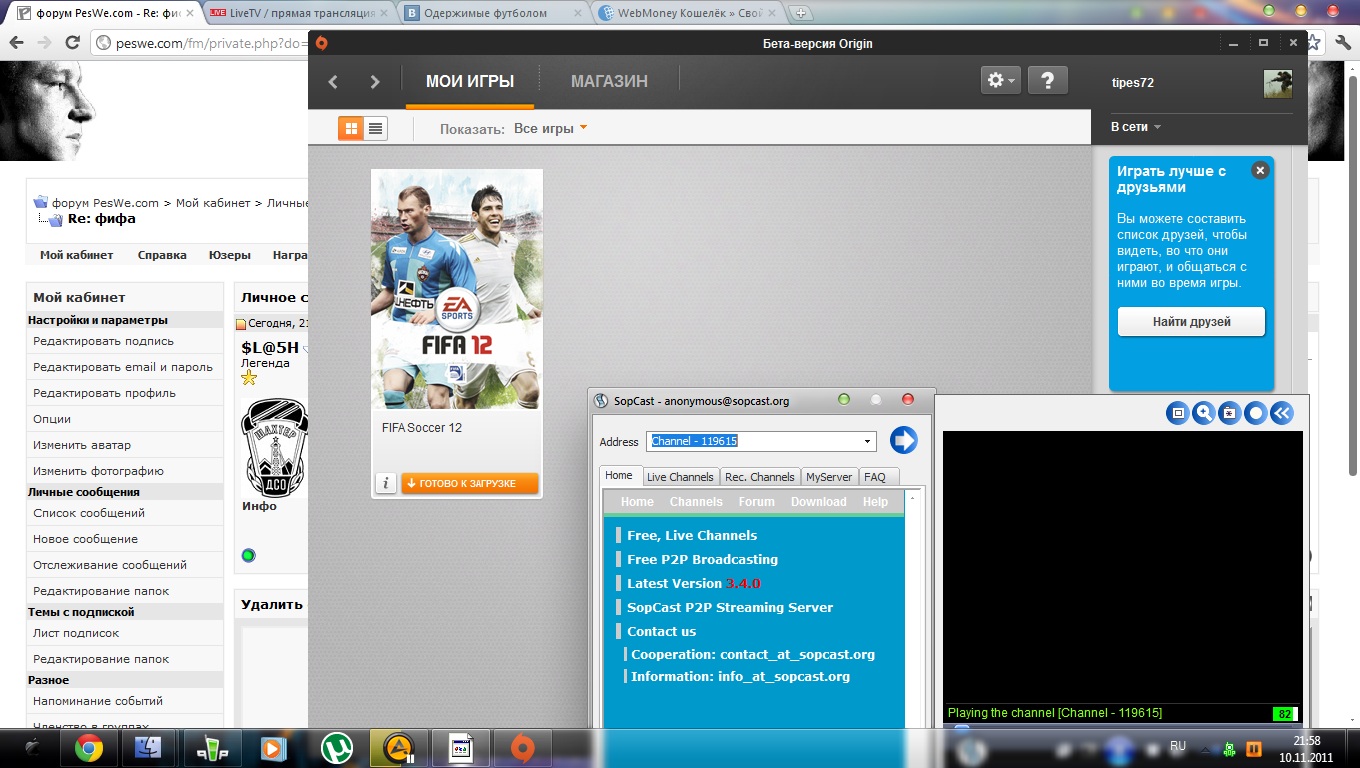Screen dimensions: 1360x768
Task: Open 'Free P2P Broadcasting' link
Action: (x=702, y=559)
